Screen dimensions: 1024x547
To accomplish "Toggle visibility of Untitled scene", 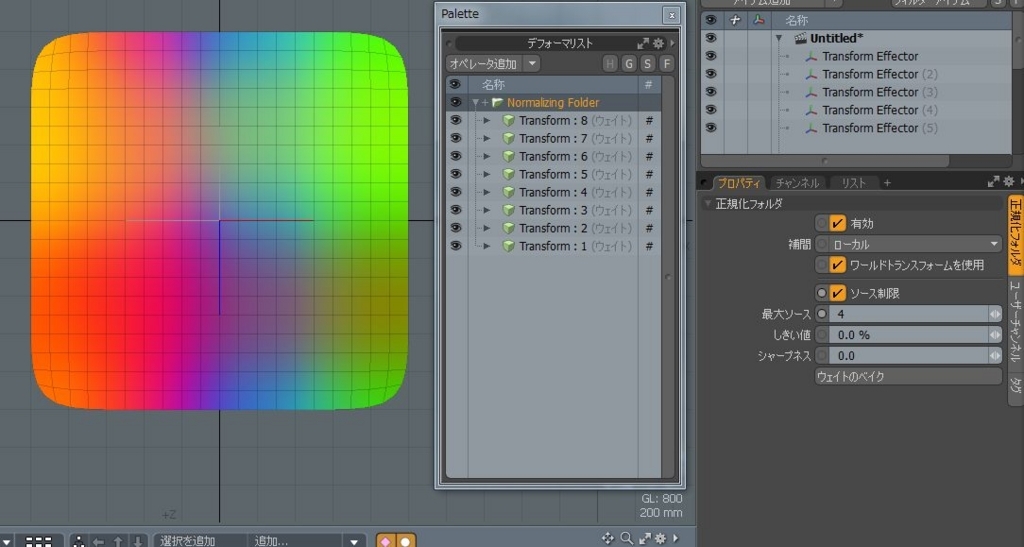I will (711, 39).
